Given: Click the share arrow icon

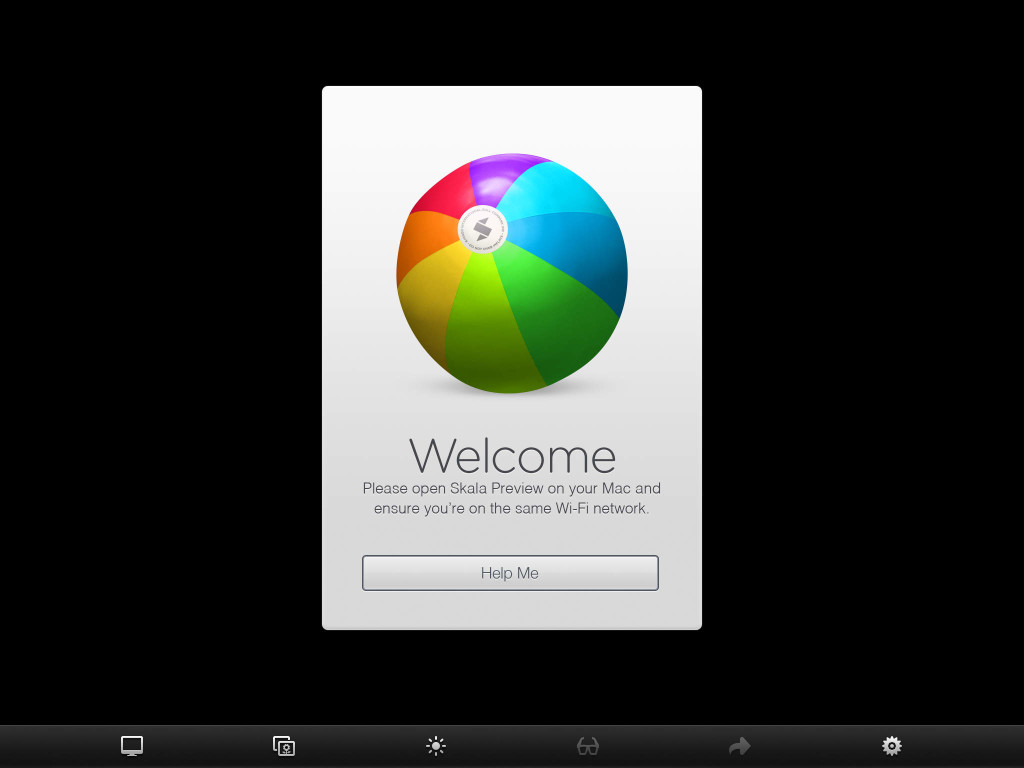Looking at the screenshot, I should click(x=740, y=746).
